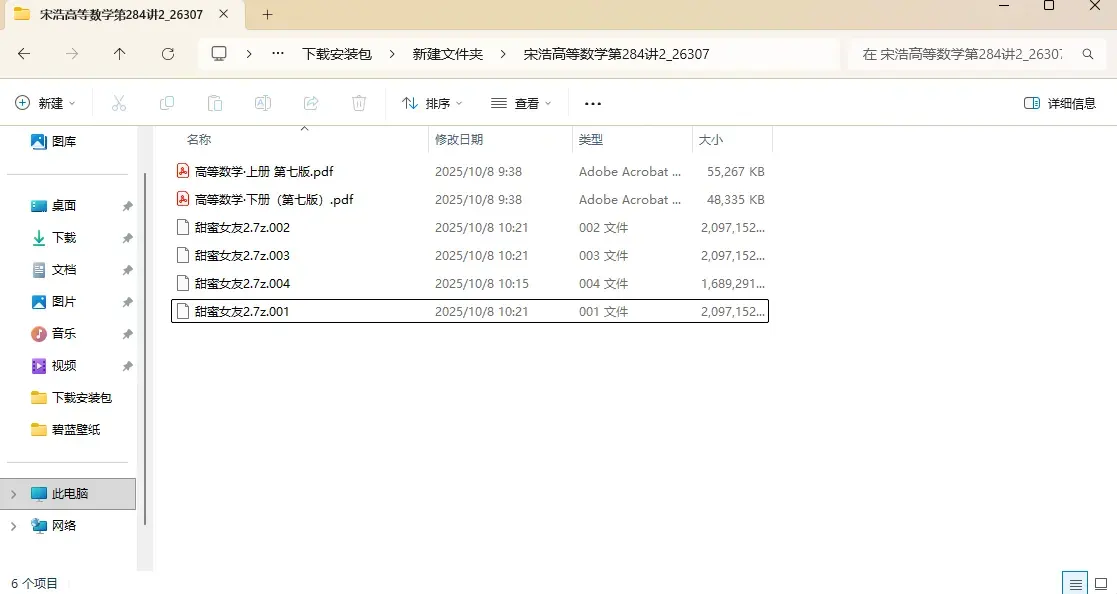This screenshot has height=594, width=1117.
Task: Click the search magnifier icon
Action: tap(1088, 54)
